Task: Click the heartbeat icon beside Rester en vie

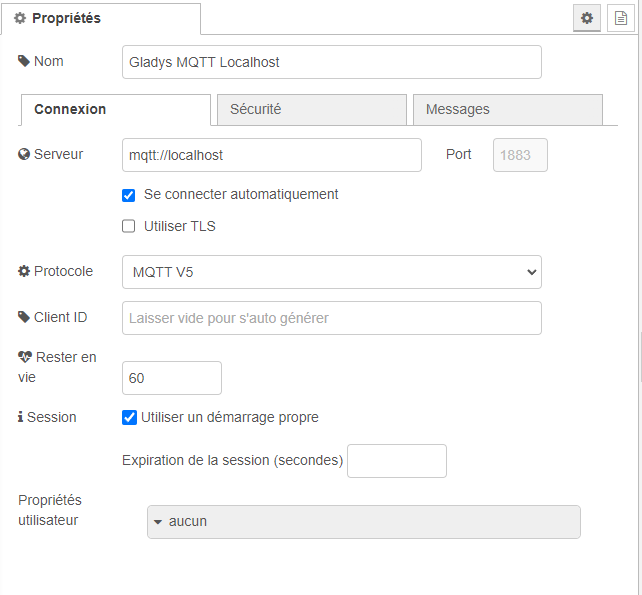Action: (25, 357)
